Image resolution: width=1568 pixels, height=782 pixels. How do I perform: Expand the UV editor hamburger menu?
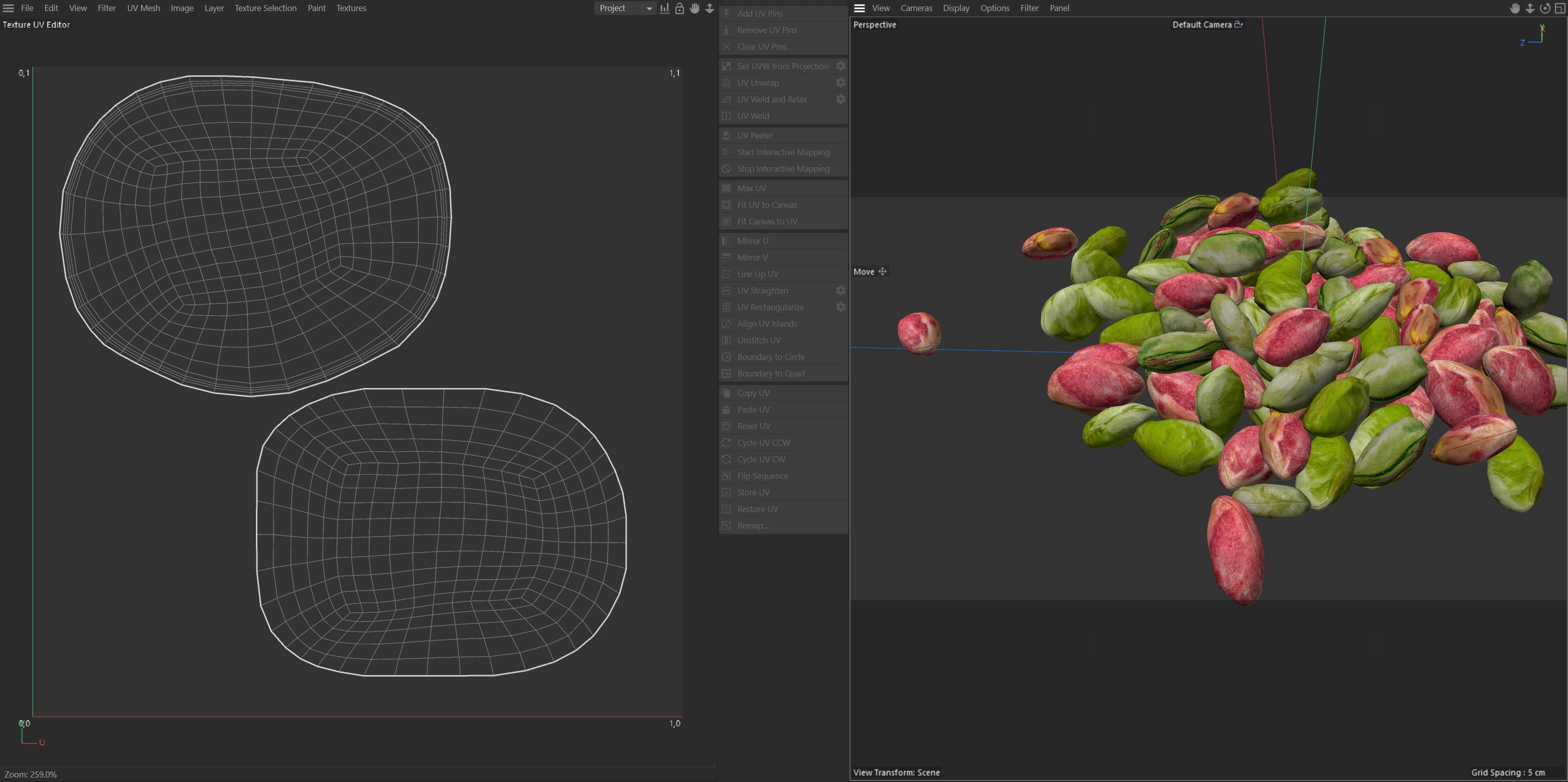(9, 8)
